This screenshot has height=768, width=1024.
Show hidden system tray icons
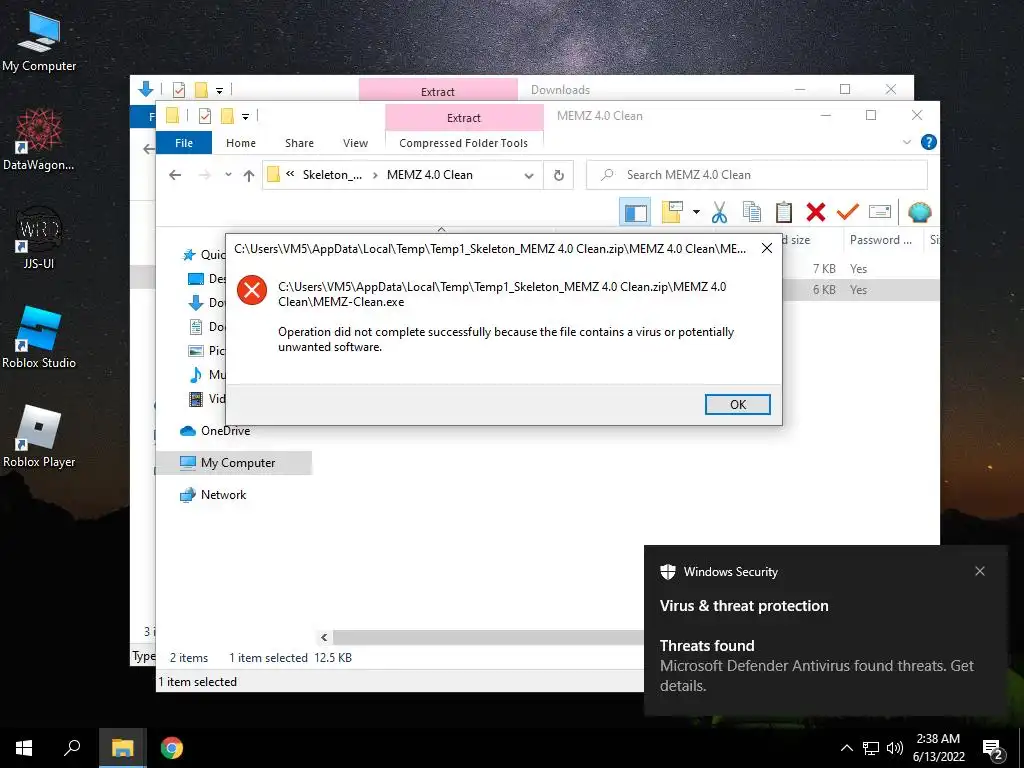click(846, 748)
